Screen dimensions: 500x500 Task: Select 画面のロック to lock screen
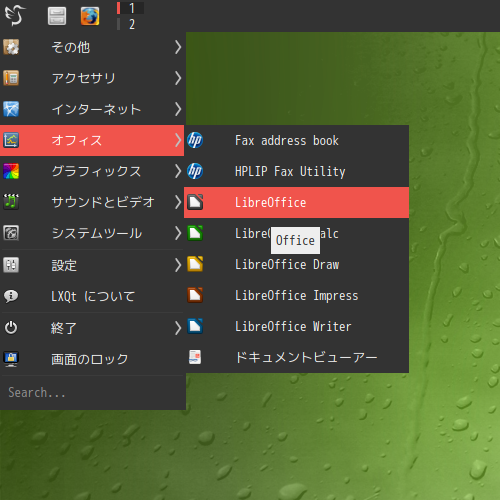click(92, 359)
